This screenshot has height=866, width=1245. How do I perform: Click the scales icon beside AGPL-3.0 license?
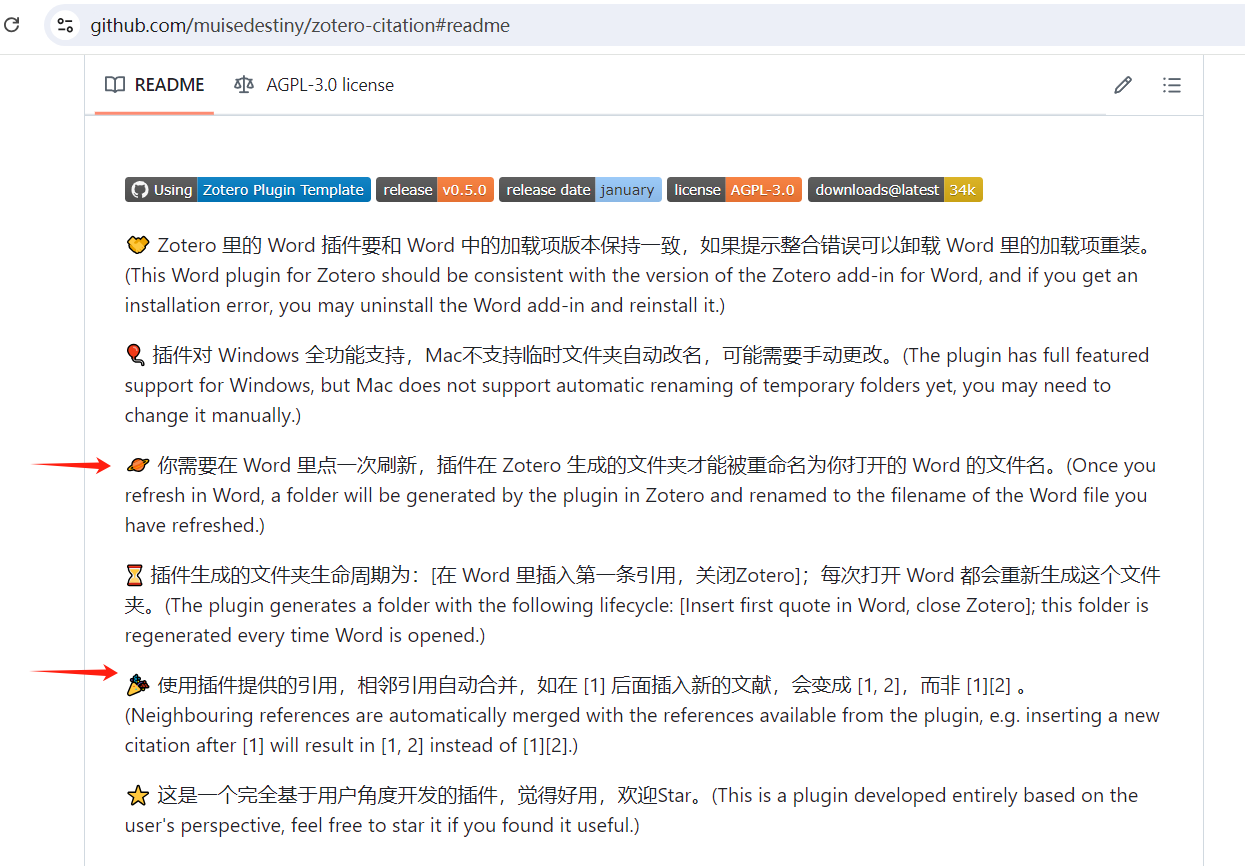tap(244, 85)
